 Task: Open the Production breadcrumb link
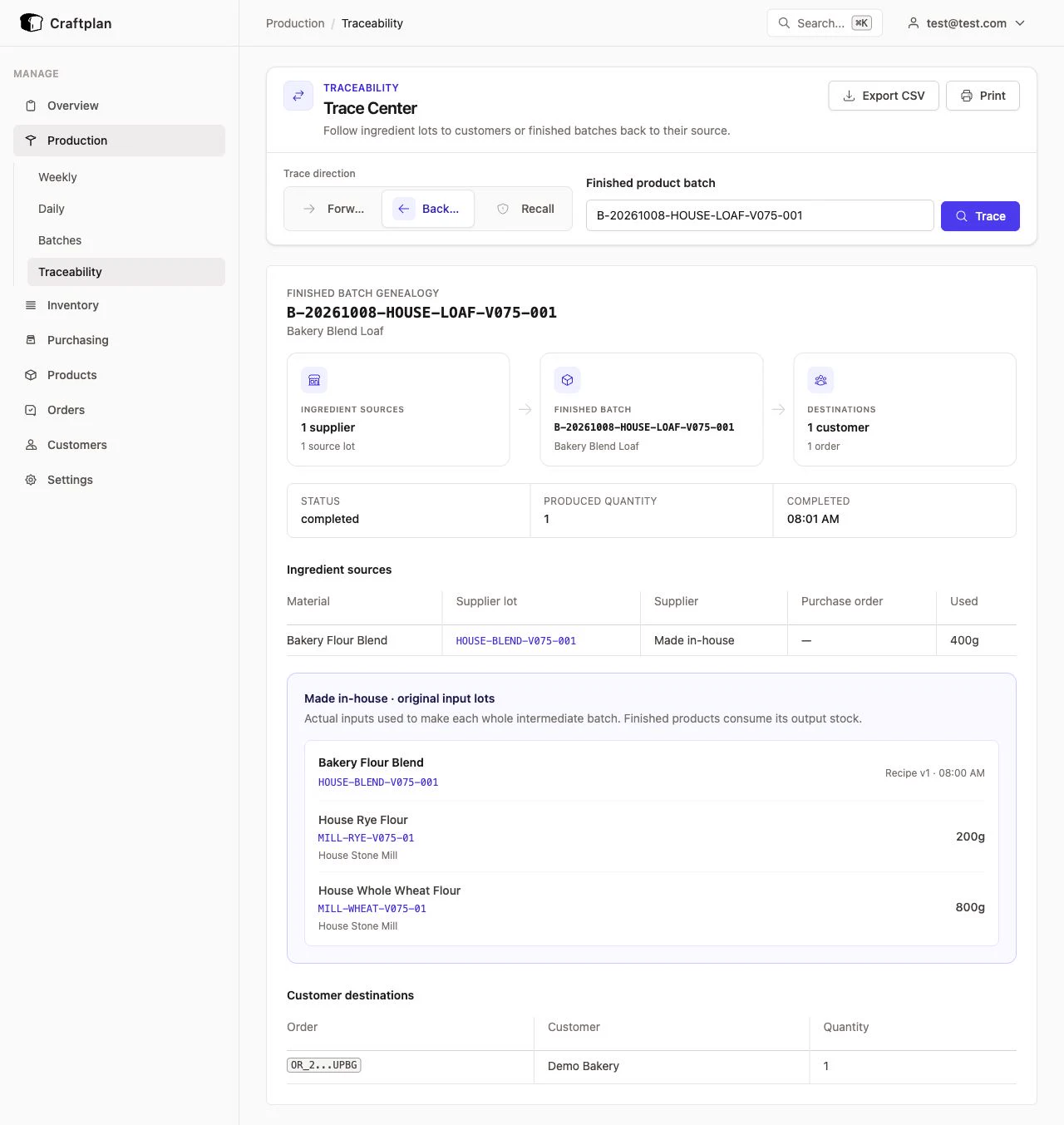tap(295, 23)
